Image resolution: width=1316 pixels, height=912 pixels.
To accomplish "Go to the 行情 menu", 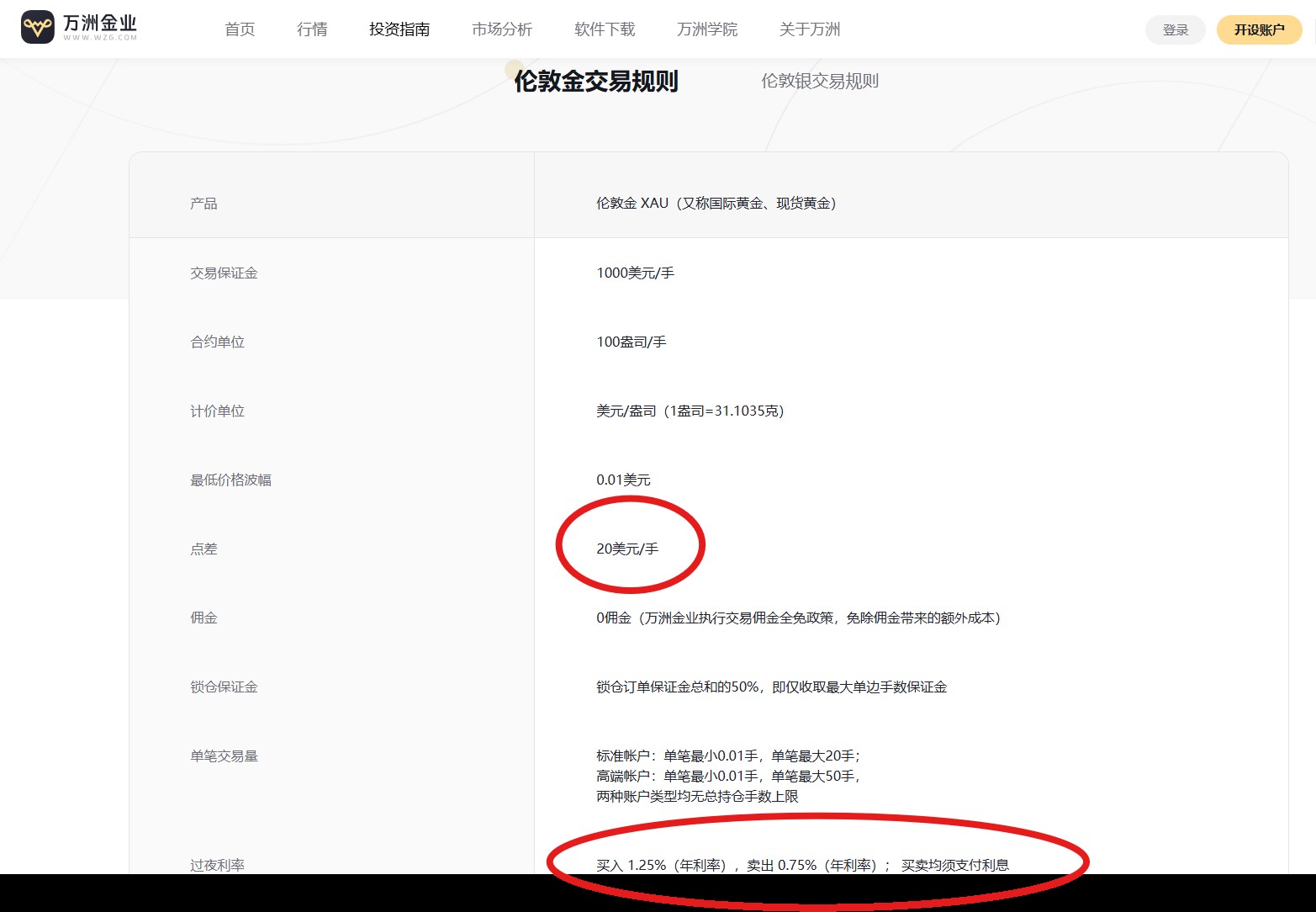I will click(x=312, y=29).
